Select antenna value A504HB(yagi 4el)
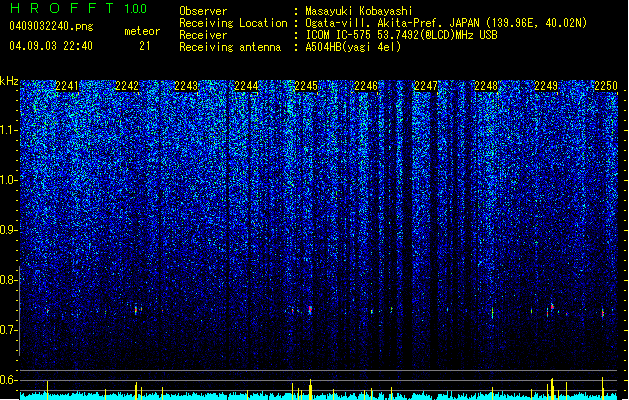Image resolution: width=629 pixels, height=400 pixels. pos(353,47)
